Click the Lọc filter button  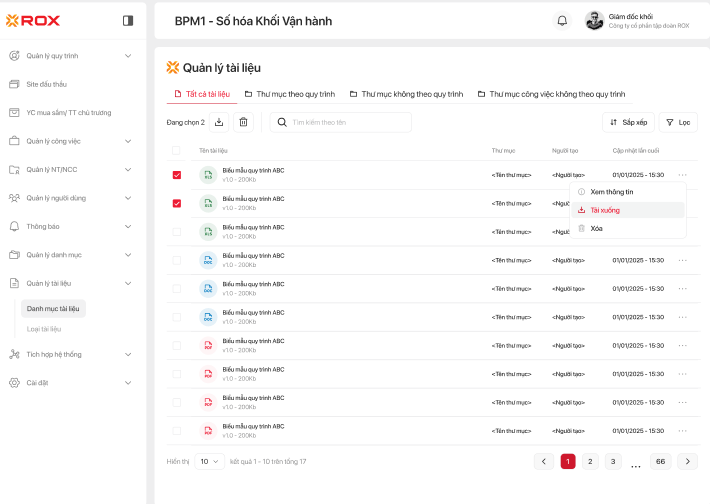678,122
